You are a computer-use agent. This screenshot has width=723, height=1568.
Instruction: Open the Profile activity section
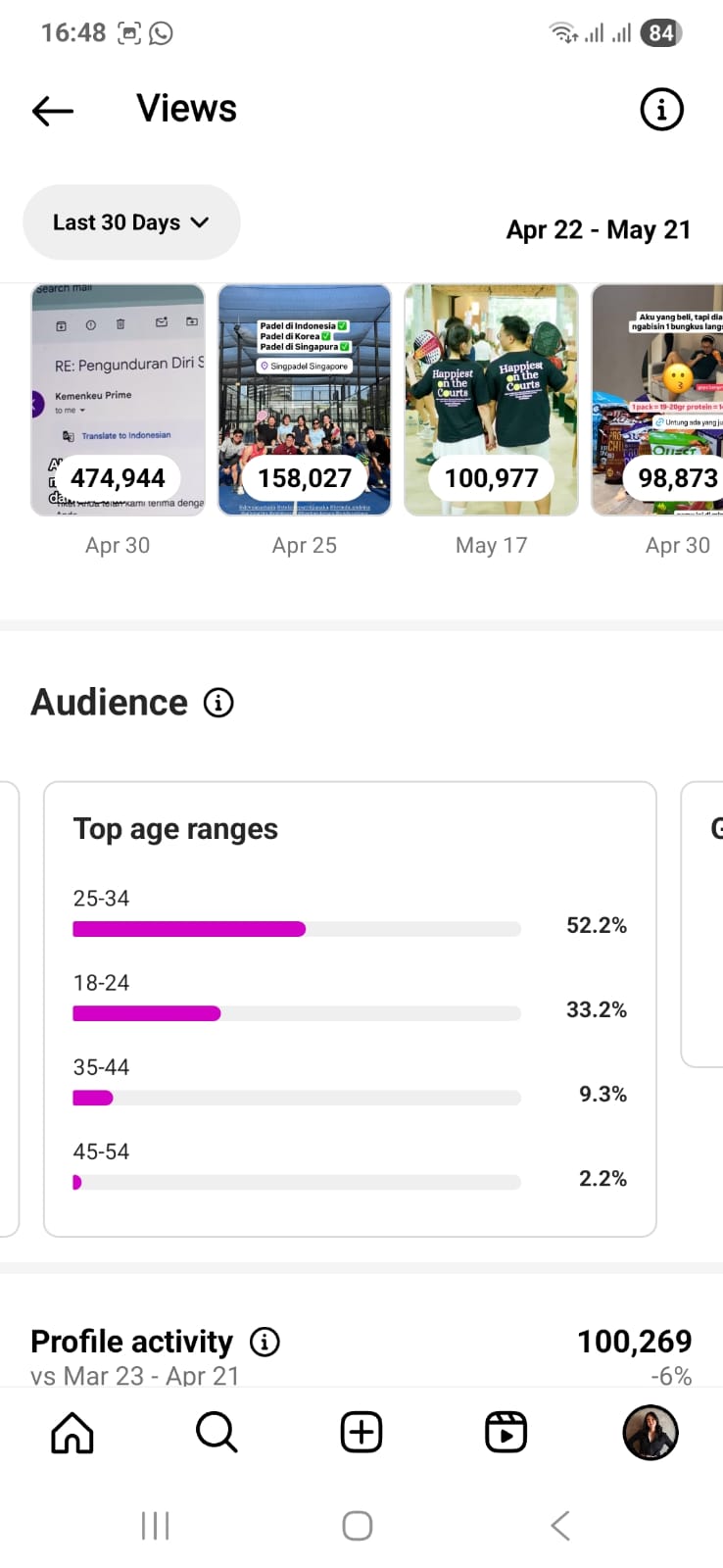tap(132, 1342)
